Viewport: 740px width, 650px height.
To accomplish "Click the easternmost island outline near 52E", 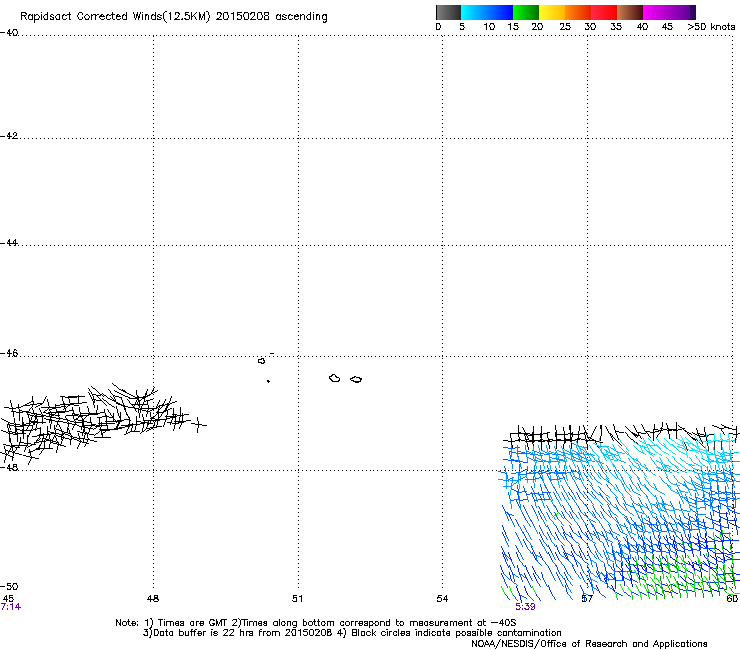I will 356,380.
